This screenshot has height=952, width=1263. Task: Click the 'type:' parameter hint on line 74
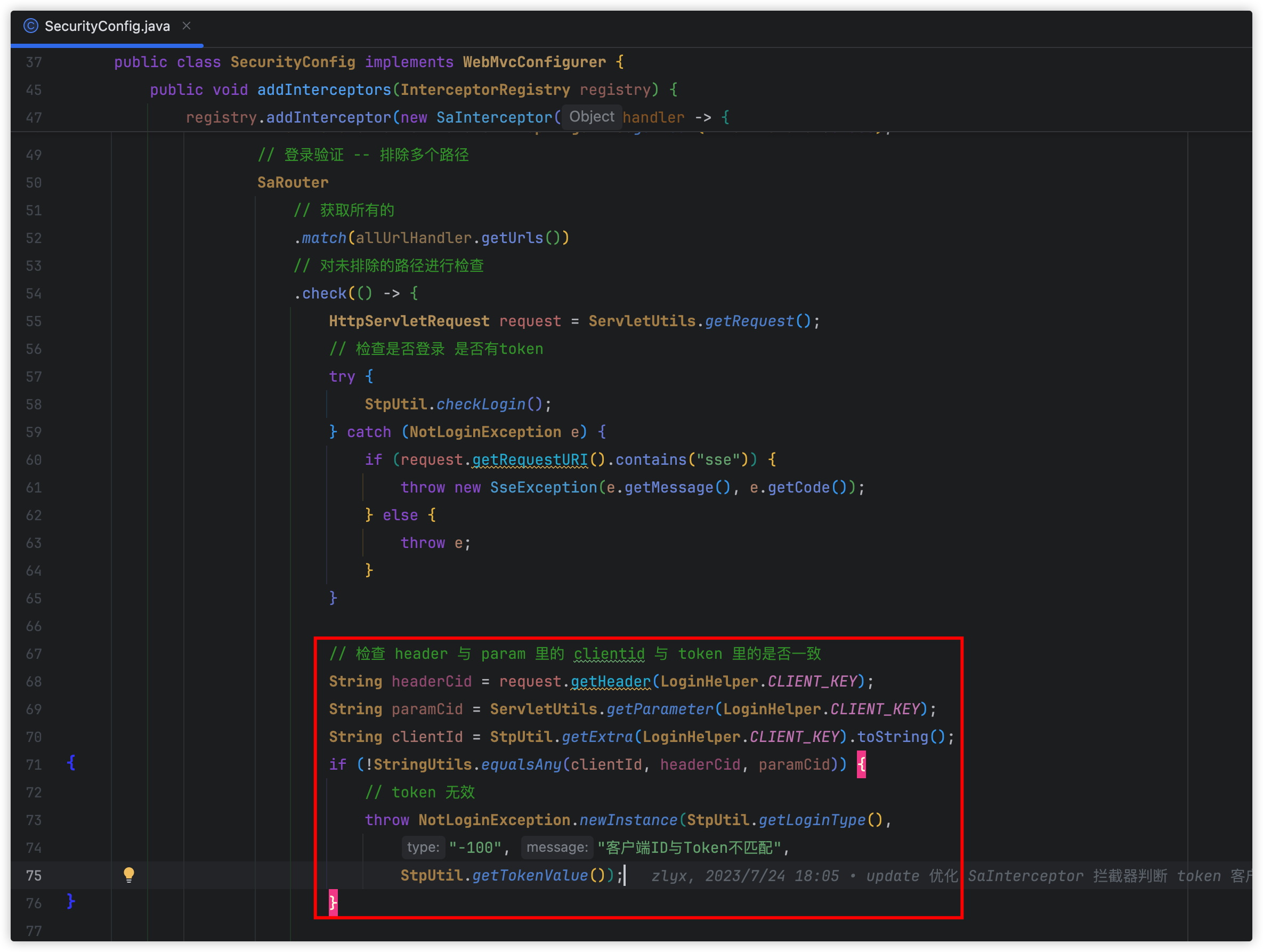coord(423,848)
